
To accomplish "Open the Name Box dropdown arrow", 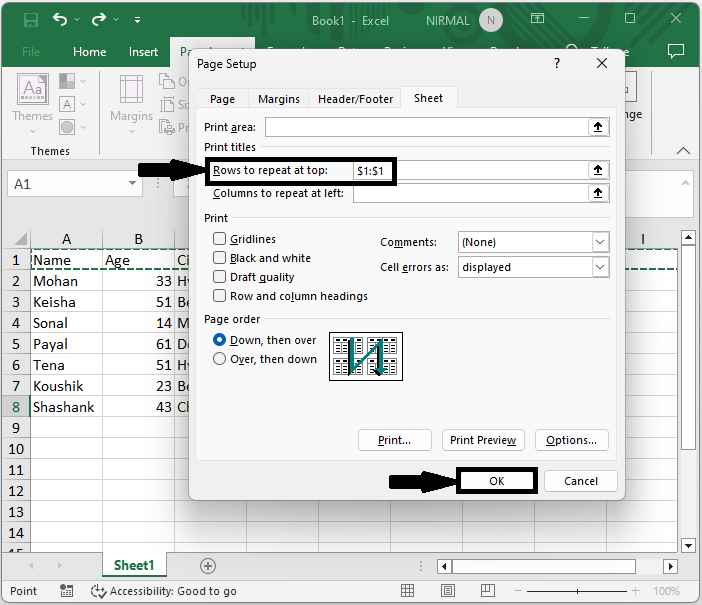I will 133,184.
